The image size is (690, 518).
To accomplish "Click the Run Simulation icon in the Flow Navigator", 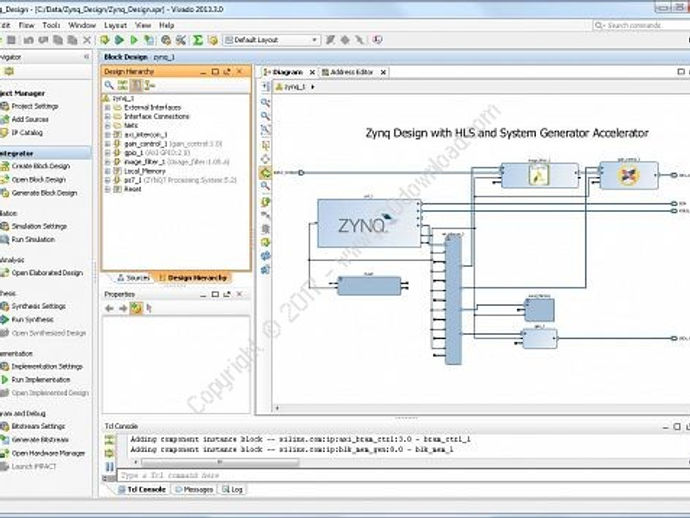I will tap(4, 239).
